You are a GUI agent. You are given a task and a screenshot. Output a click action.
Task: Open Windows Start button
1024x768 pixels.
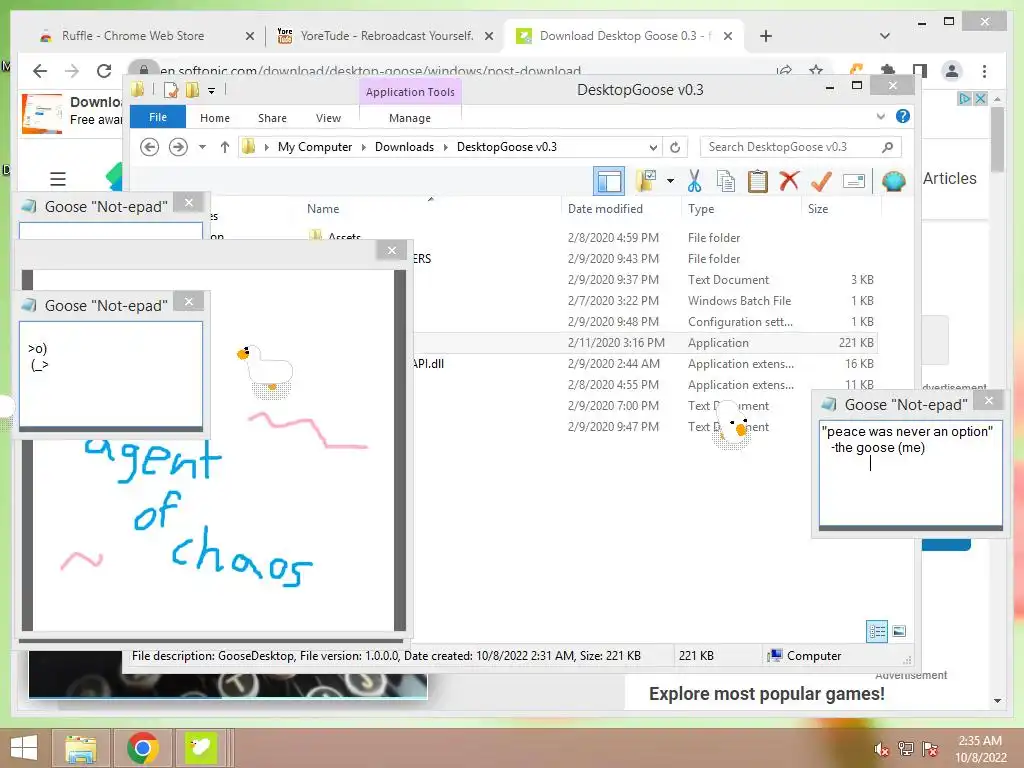(x=24, y=748)
